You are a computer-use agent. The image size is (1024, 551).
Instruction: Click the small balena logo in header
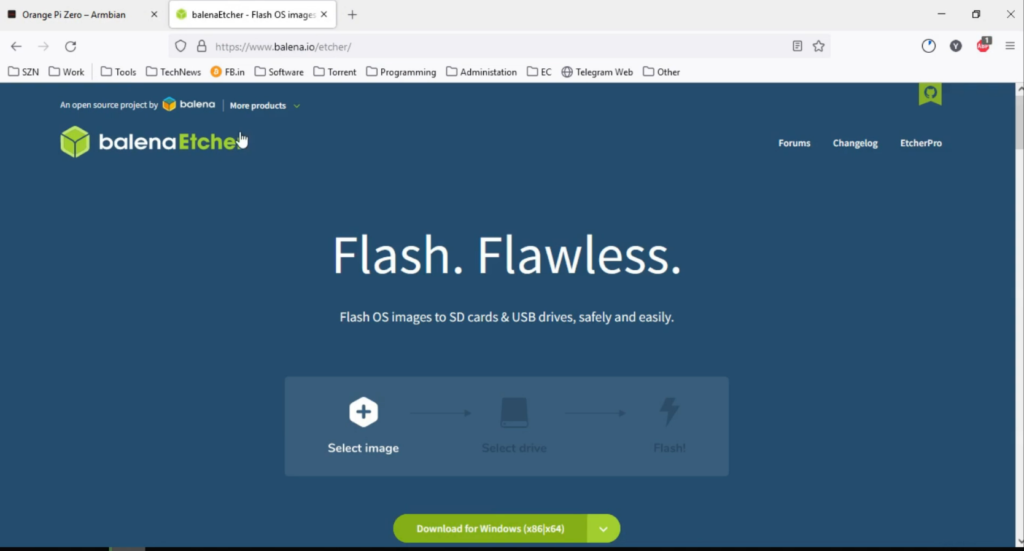click(x=189, y=104)
